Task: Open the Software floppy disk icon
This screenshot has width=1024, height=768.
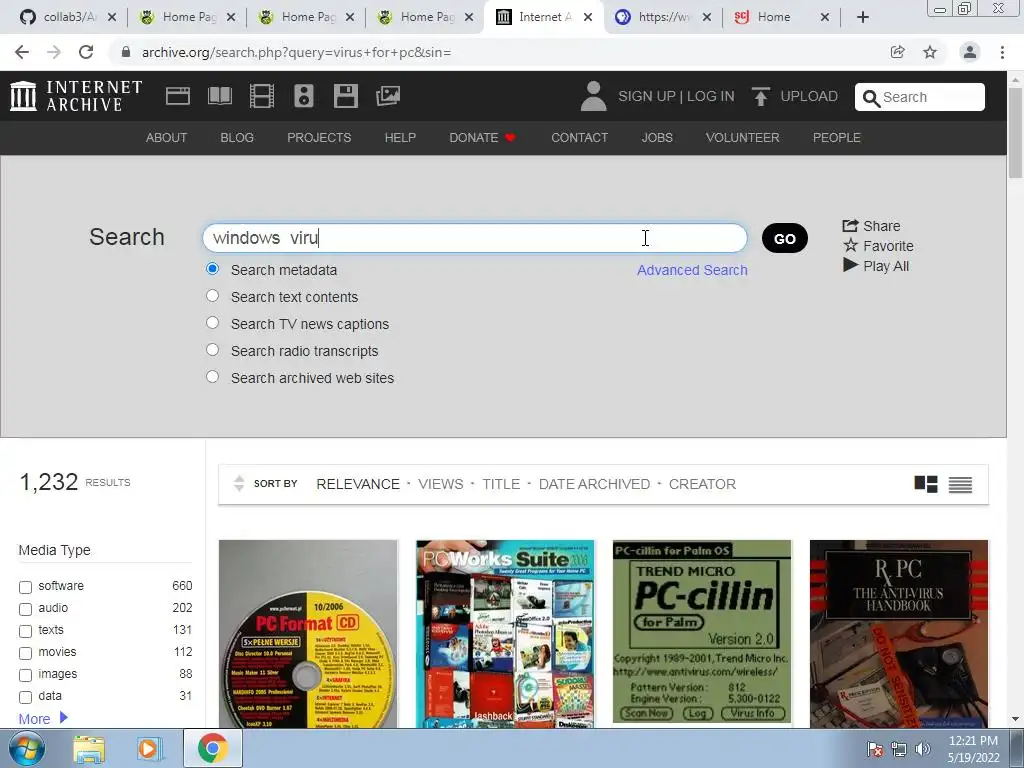Action: 345,96
